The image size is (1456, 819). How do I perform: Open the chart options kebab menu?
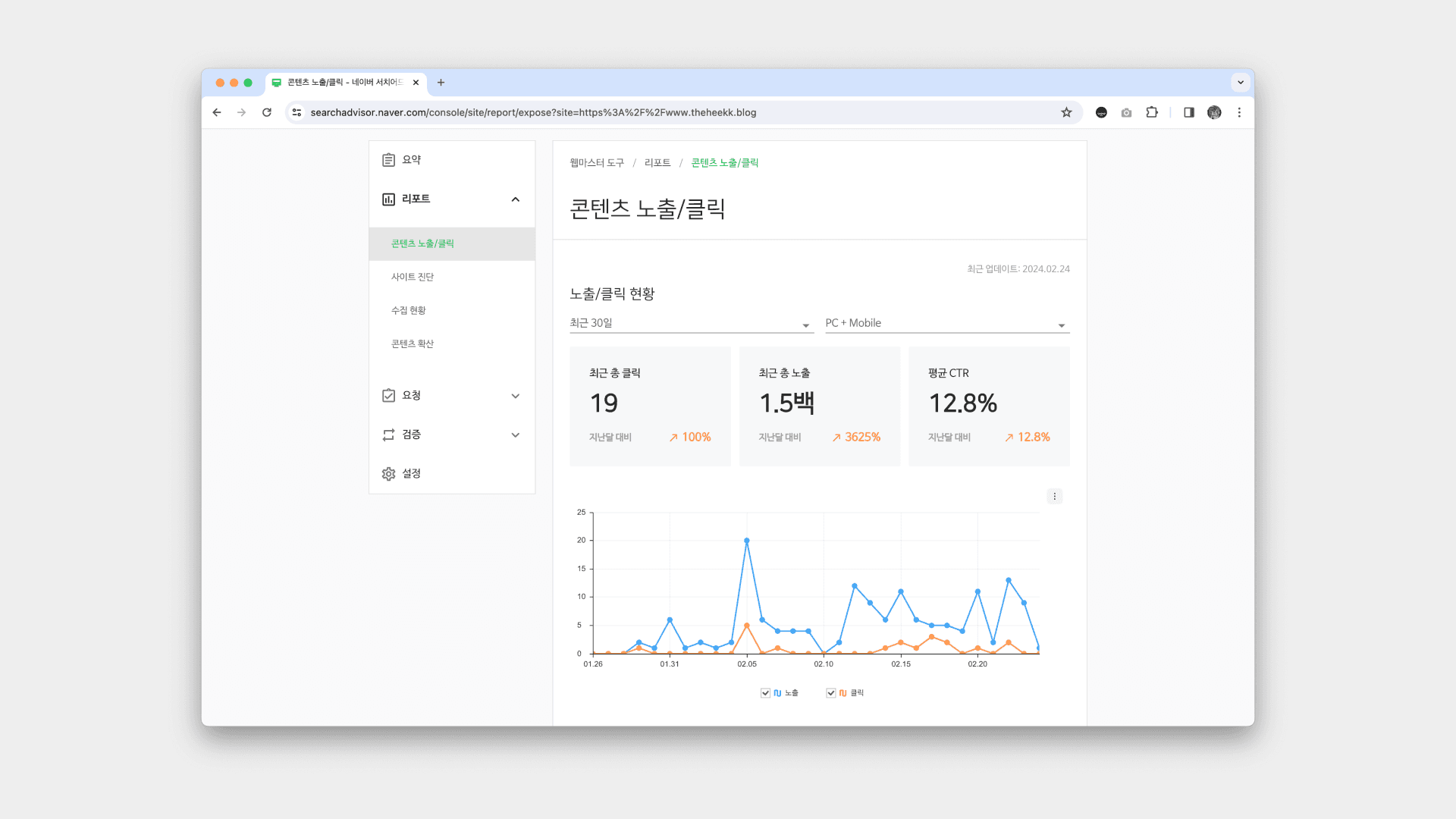coord(1055,496)
